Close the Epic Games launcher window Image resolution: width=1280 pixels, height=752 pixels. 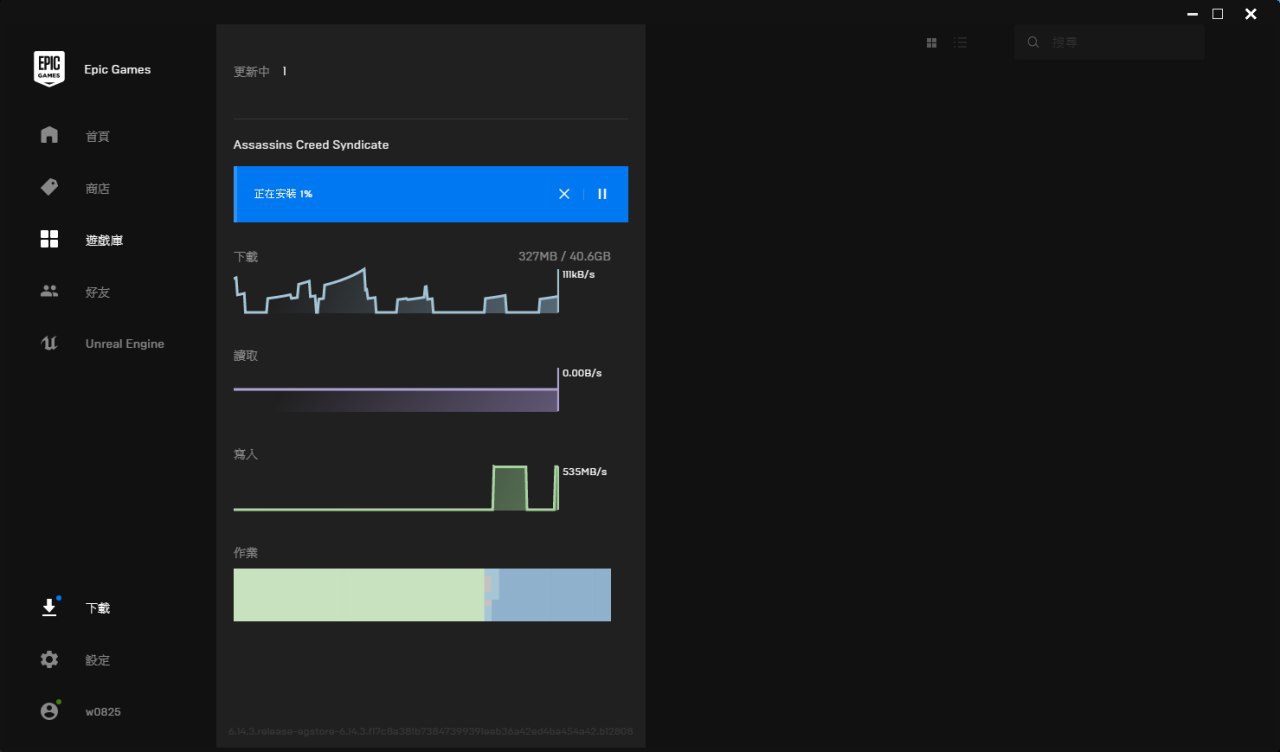click(1251, 14)
